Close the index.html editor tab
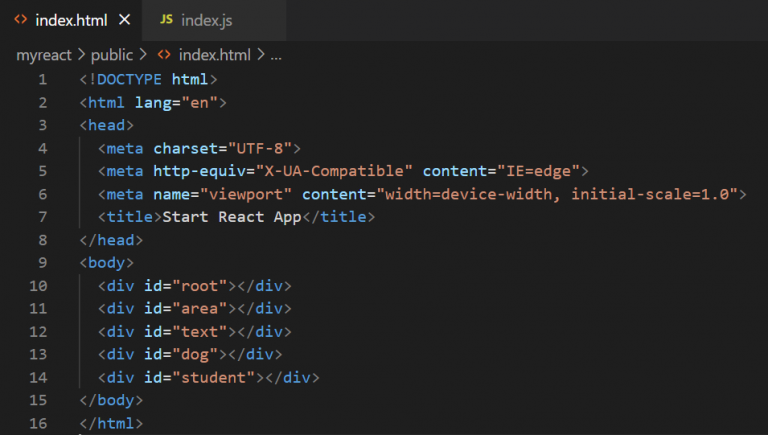Viewport: 768px width, 435px height. [x=124, y=20]
